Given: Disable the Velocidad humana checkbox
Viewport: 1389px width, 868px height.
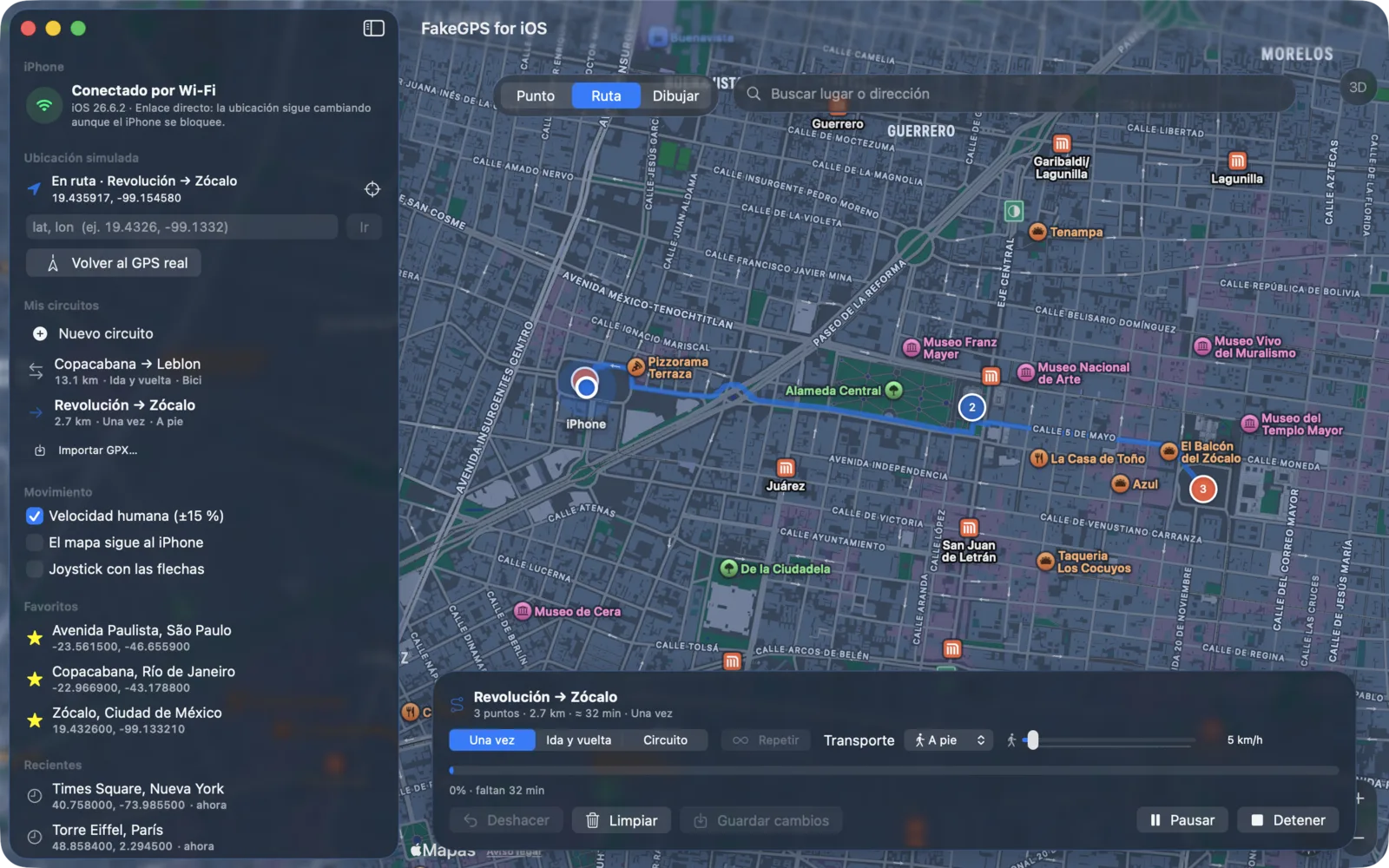Looking at the screenshot, I should [35, 516].
